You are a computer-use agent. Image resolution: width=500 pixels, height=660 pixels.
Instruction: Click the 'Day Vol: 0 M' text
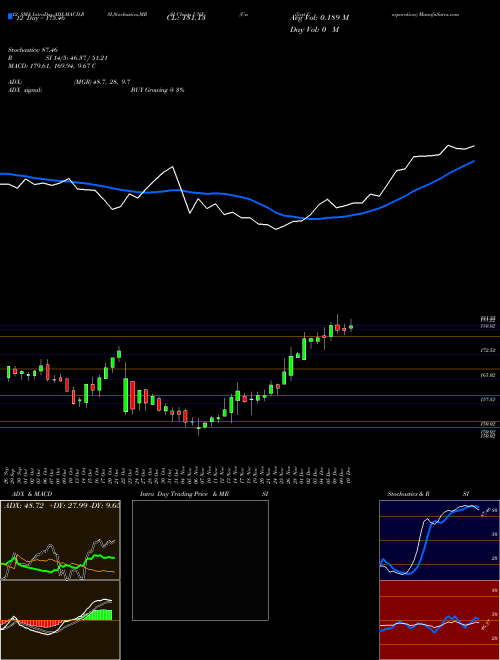[314, 30]
